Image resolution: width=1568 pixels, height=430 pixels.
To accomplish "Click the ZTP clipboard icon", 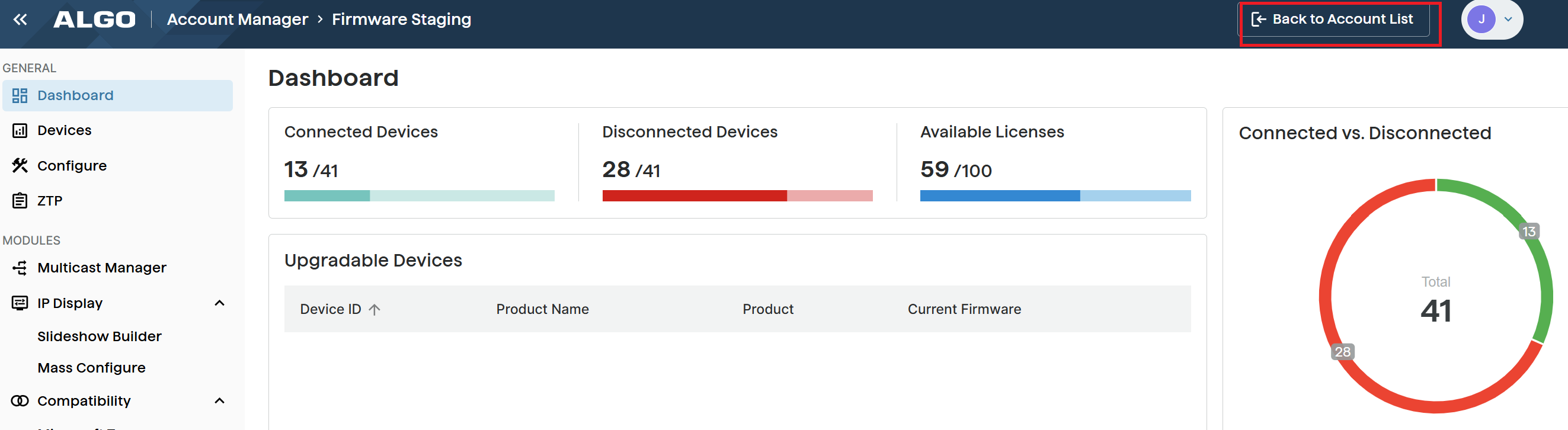I will point(20,200).
